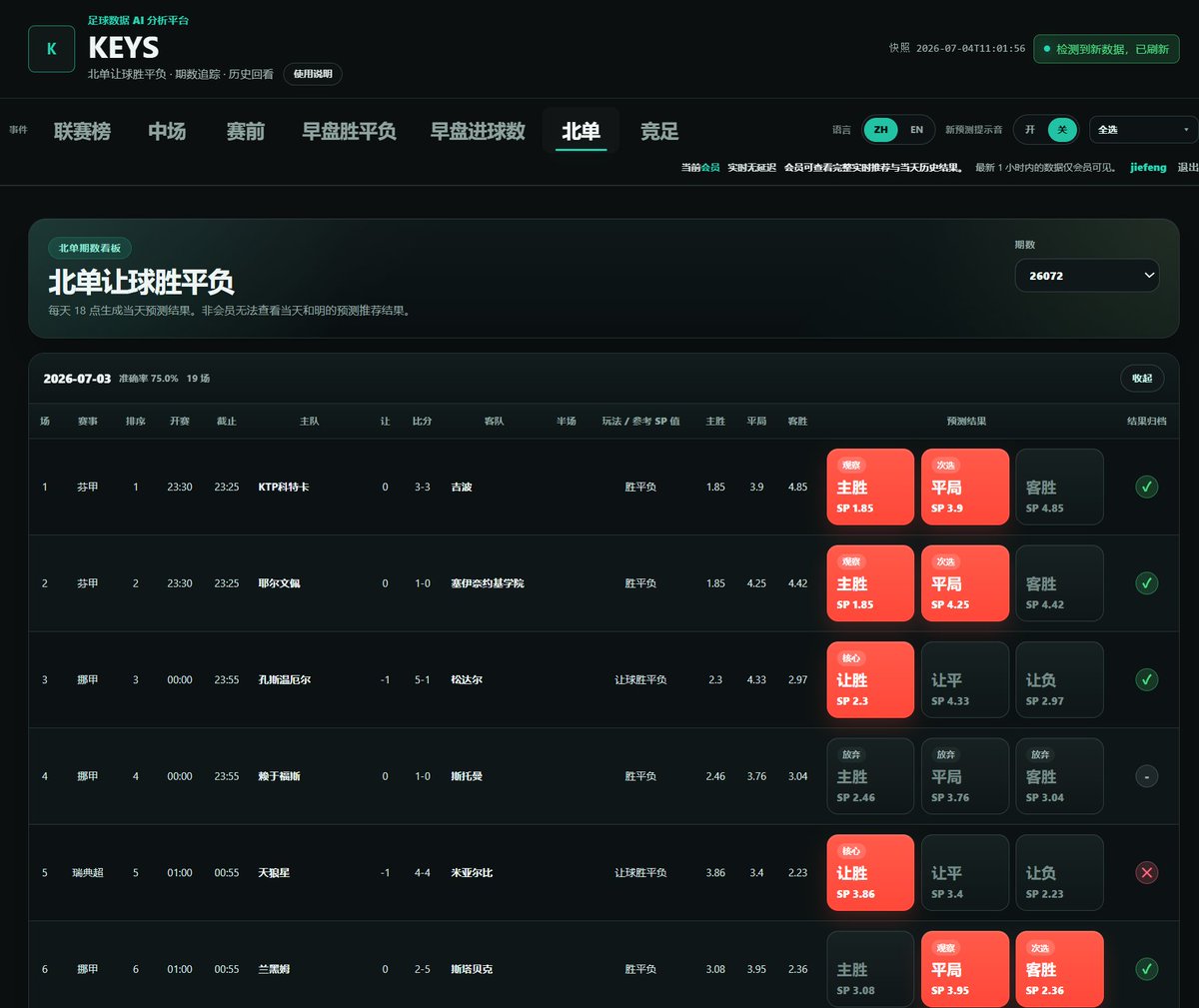Click the green check in the 兰黑姆 row
1199x1008 pixels.
(1147, 969)
